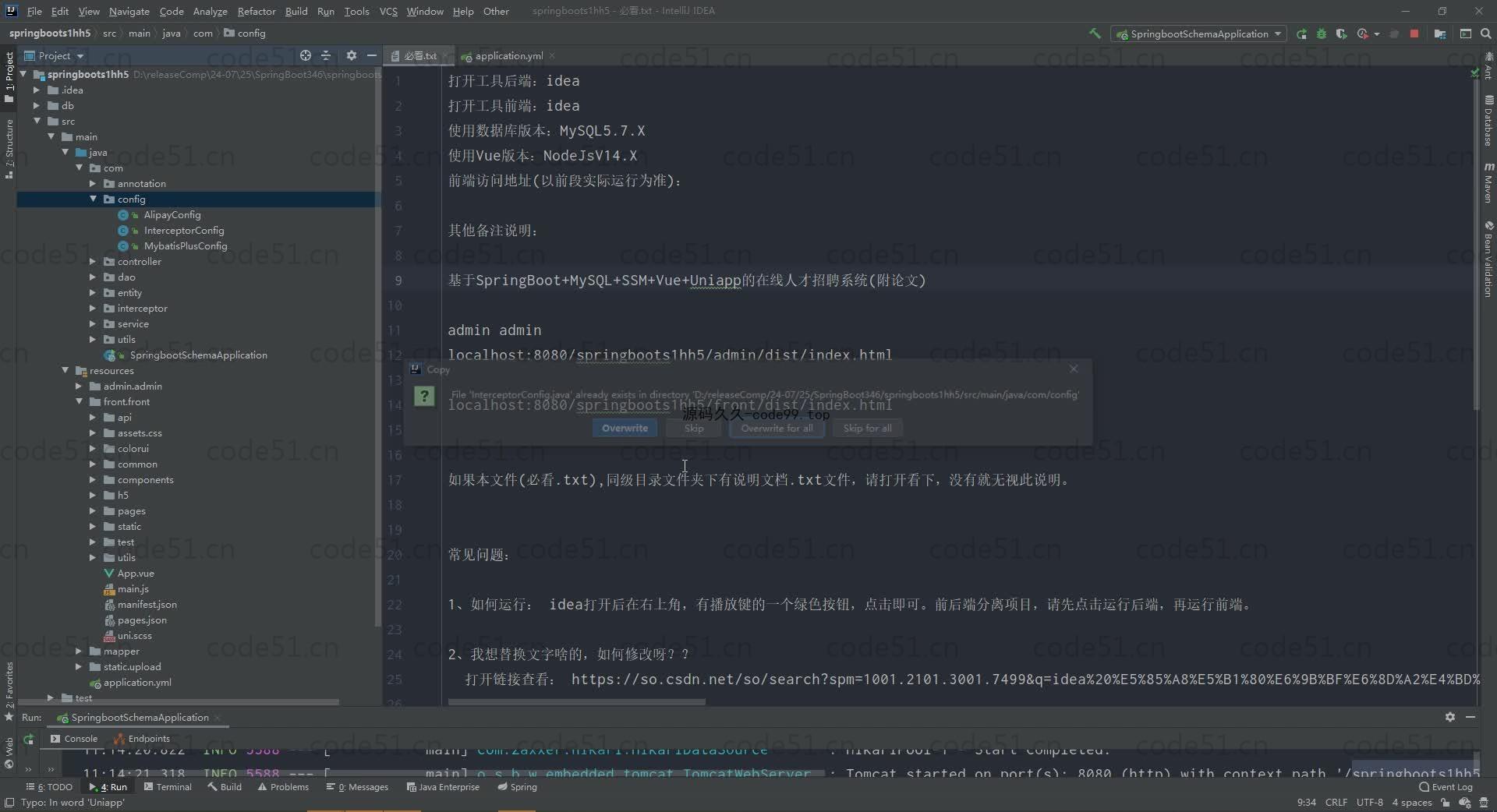Open Favorites side tool window
1497x812 pixels.
click(9, 690)
